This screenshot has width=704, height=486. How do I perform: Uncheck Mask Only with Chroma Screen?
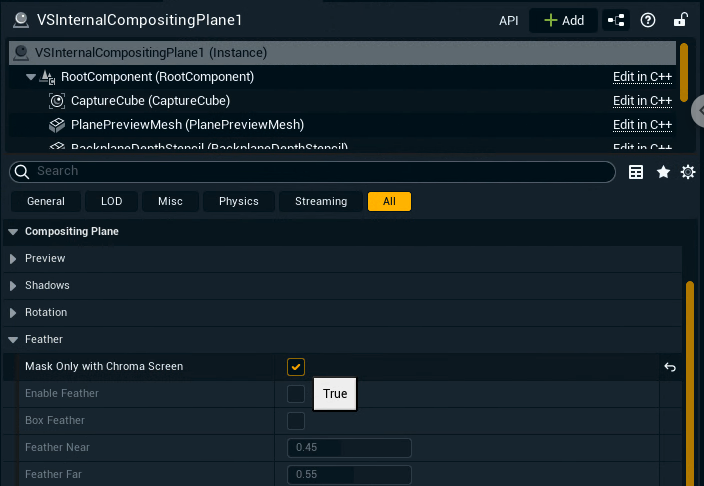tap(296, 367)
